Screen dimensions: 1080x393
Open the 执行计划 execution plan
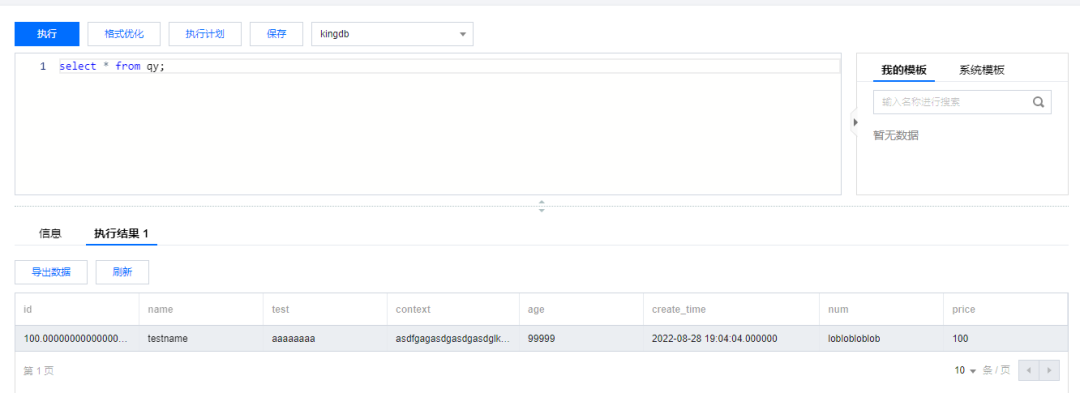[x=205, y=34]
